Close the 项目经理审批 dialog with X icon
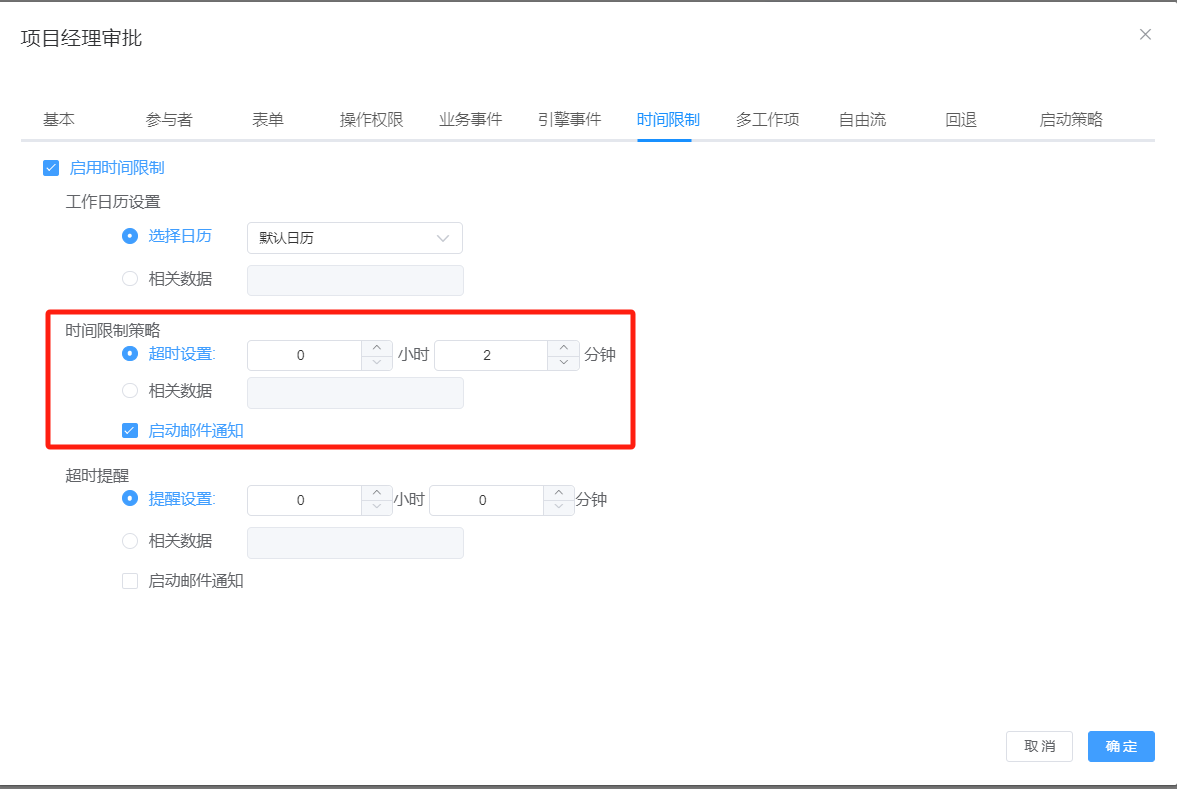This screenshot has height=789, width=1177. click(1145, 34)
